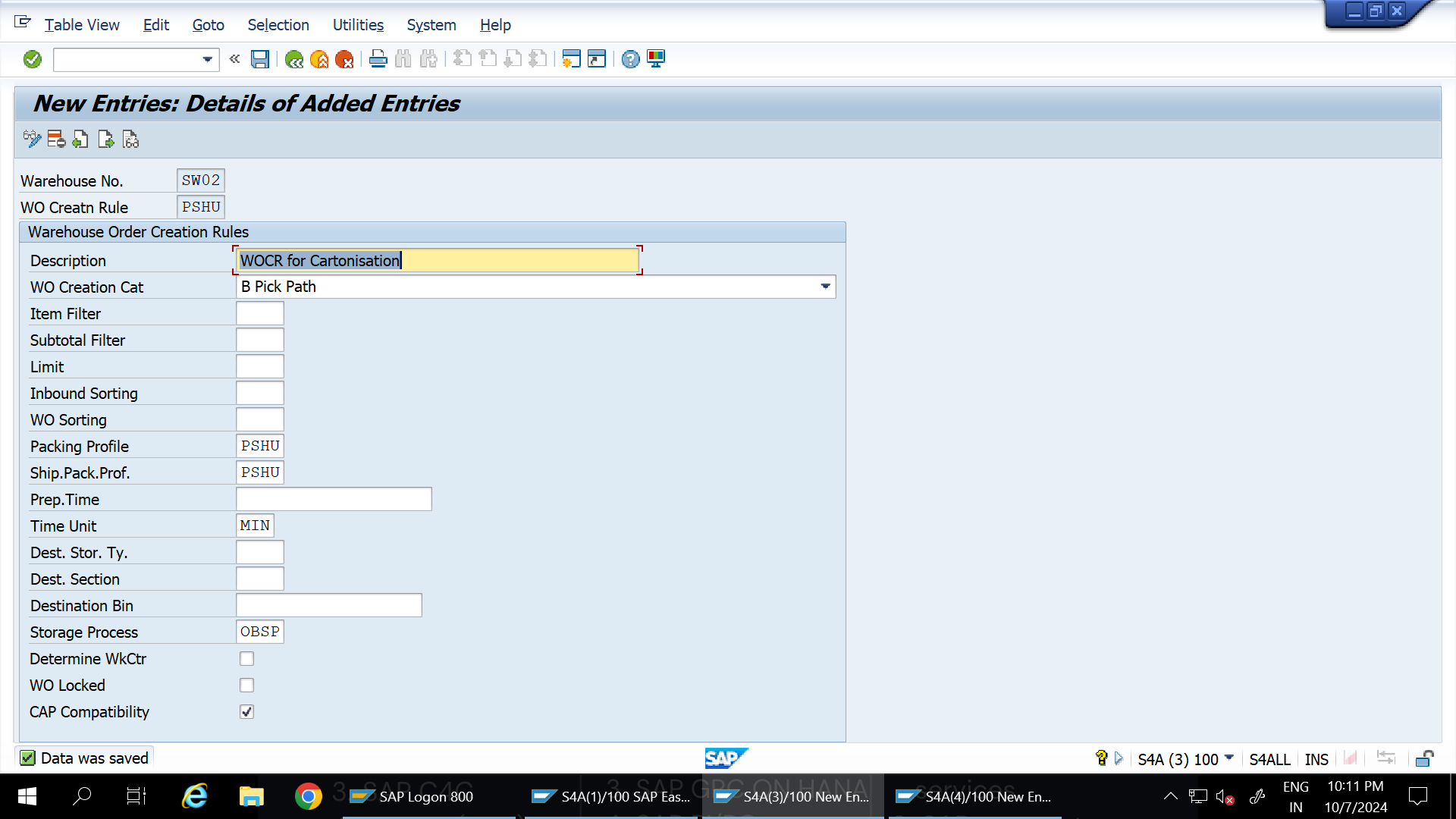Open the Table View menu
1456x819 pixels.
(x=81, y=25)
